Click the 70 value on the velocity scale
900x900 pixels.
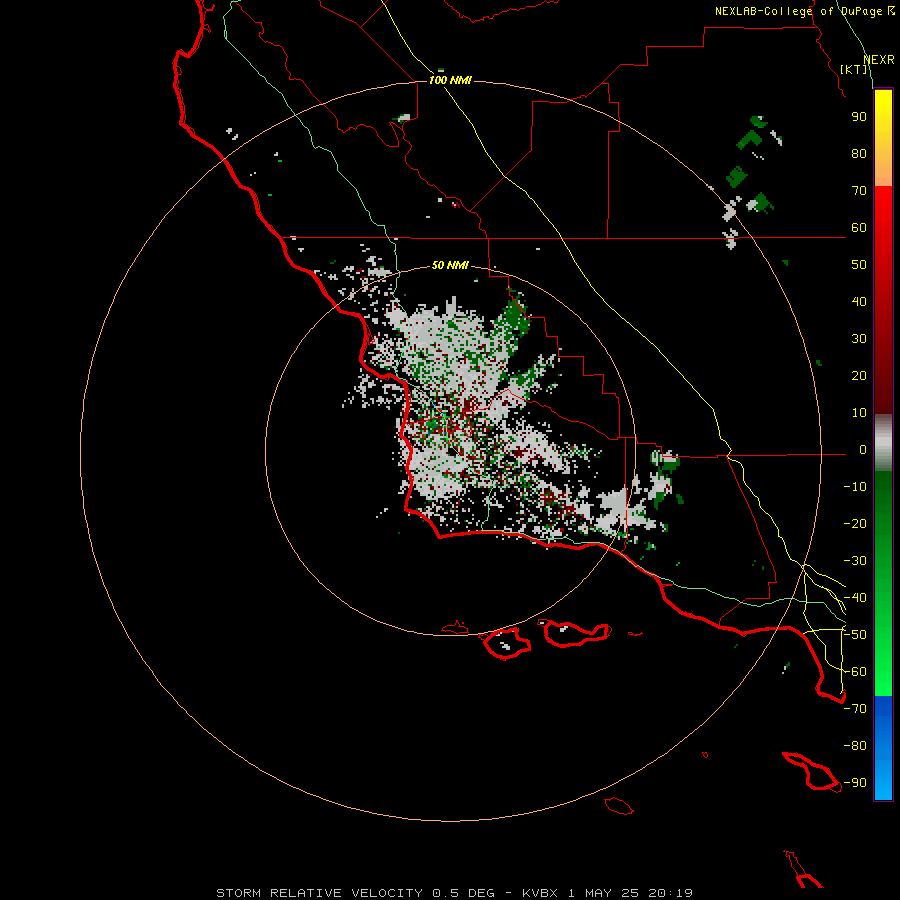(x=859, y=191)
